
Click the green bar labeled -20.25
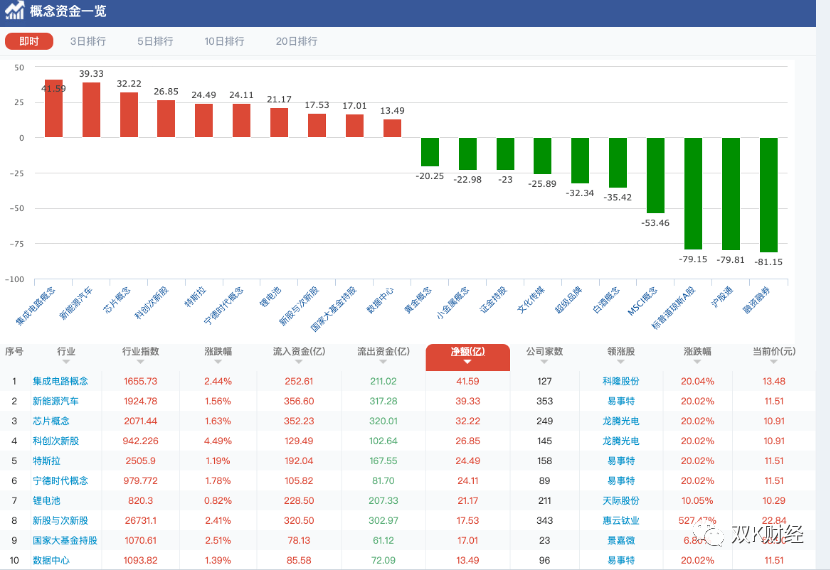pyautogui.click(x=430, y=152)
